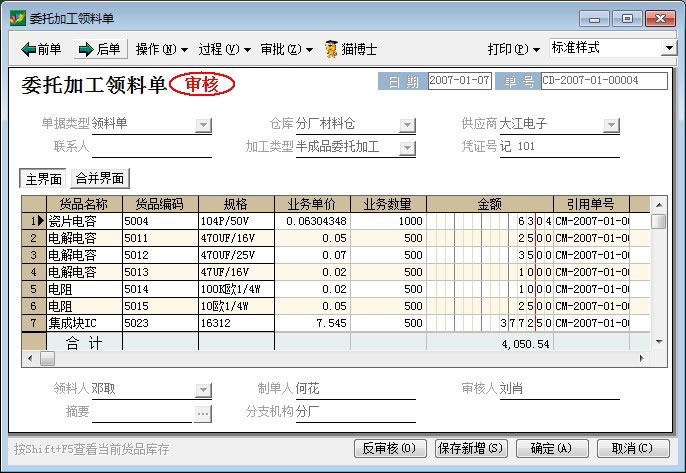Viewport: 686px width, 473px height.
Task: Select the 瓷片电容 cell in row 1
Action: [84, 221]
